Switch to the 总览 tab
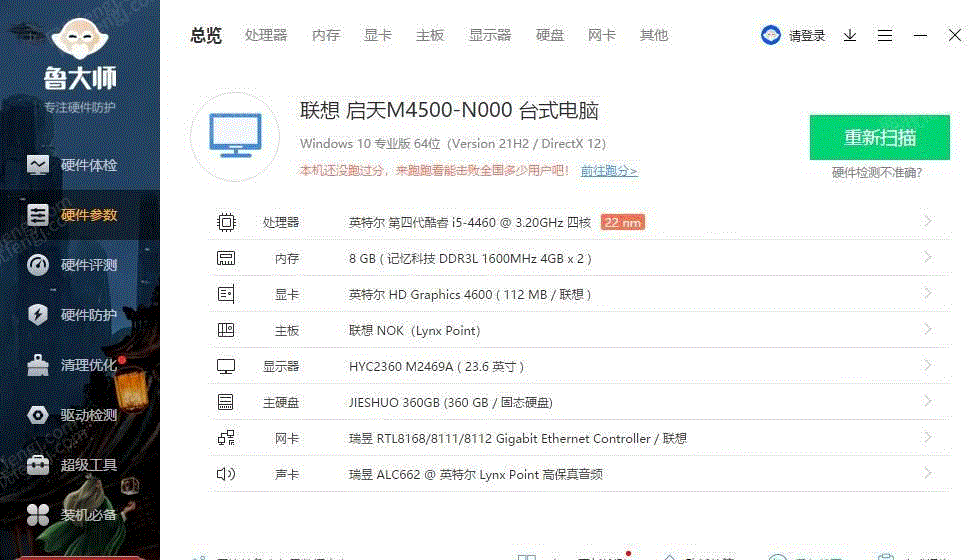This screenshot has height=560, width=980. pyautogui.click(x=206, y=36)
